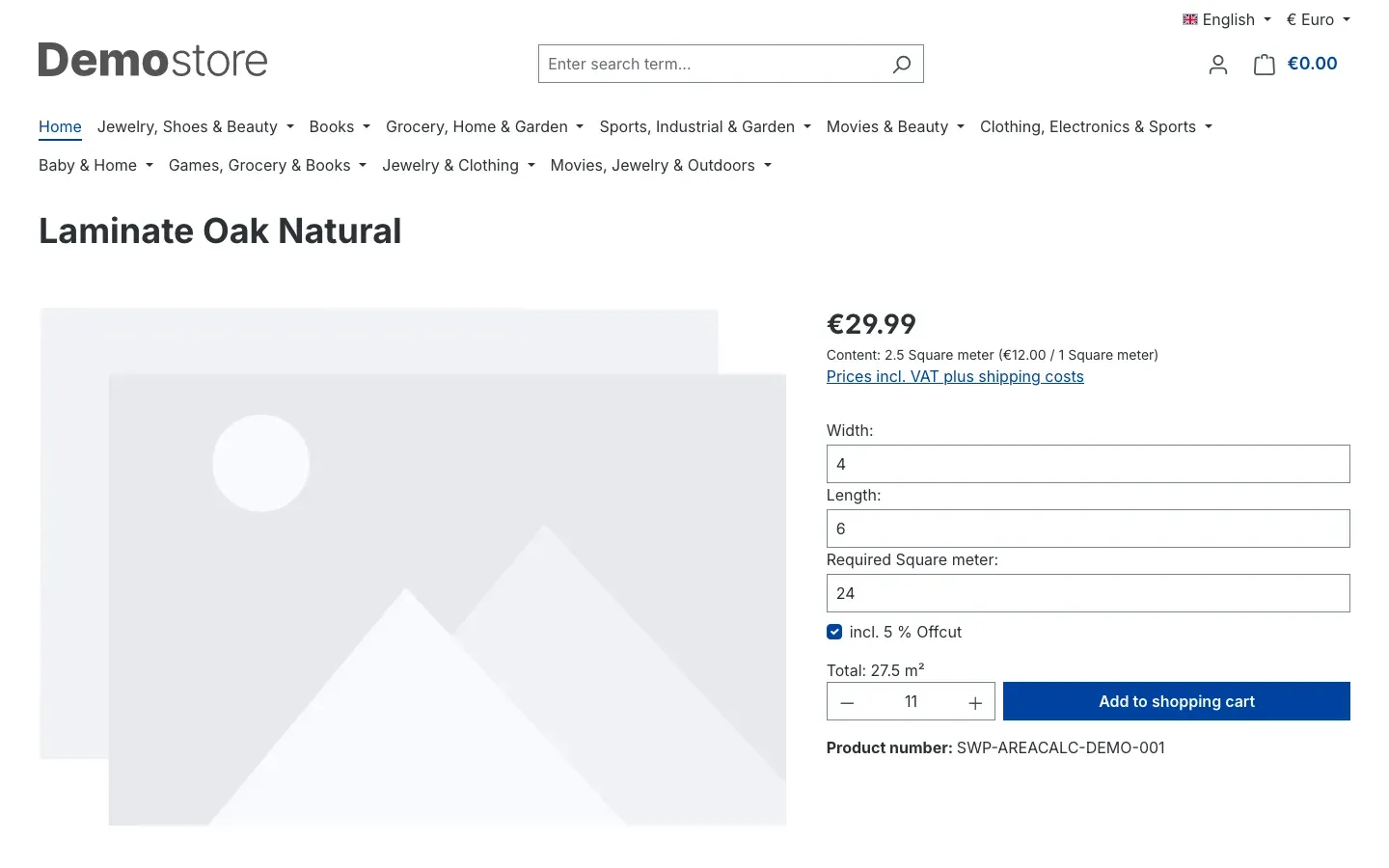Click the product placeholder image

(x=413, y=567)
